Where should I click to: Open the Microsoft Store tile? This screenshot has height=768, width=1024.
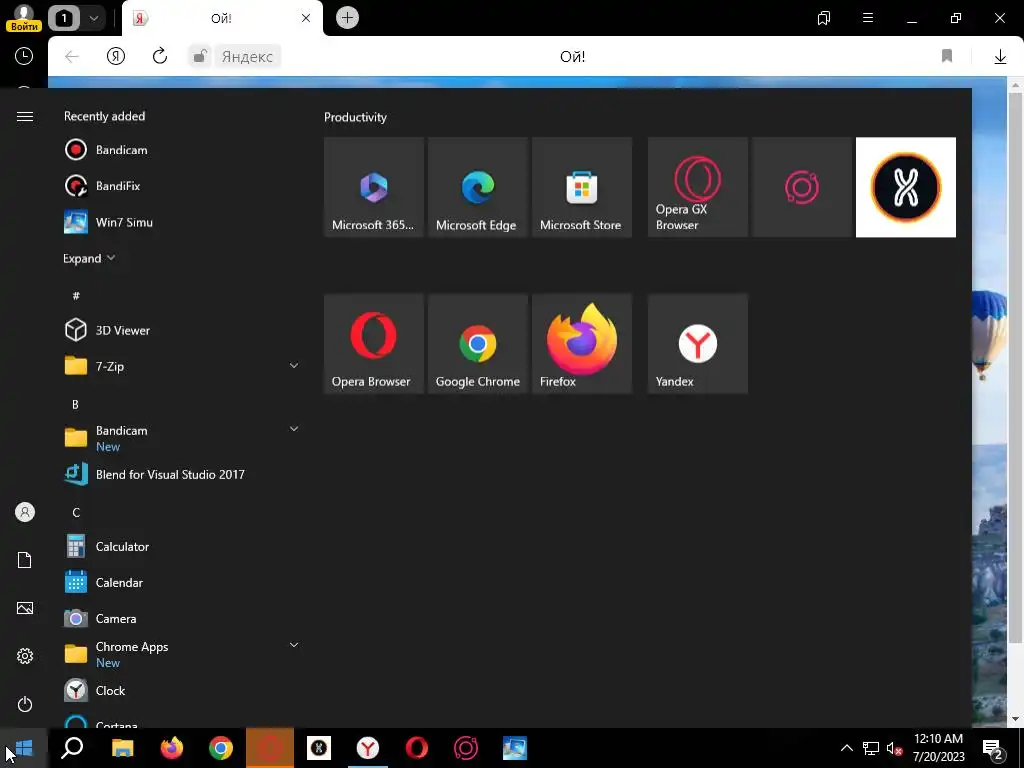(582, 187)
